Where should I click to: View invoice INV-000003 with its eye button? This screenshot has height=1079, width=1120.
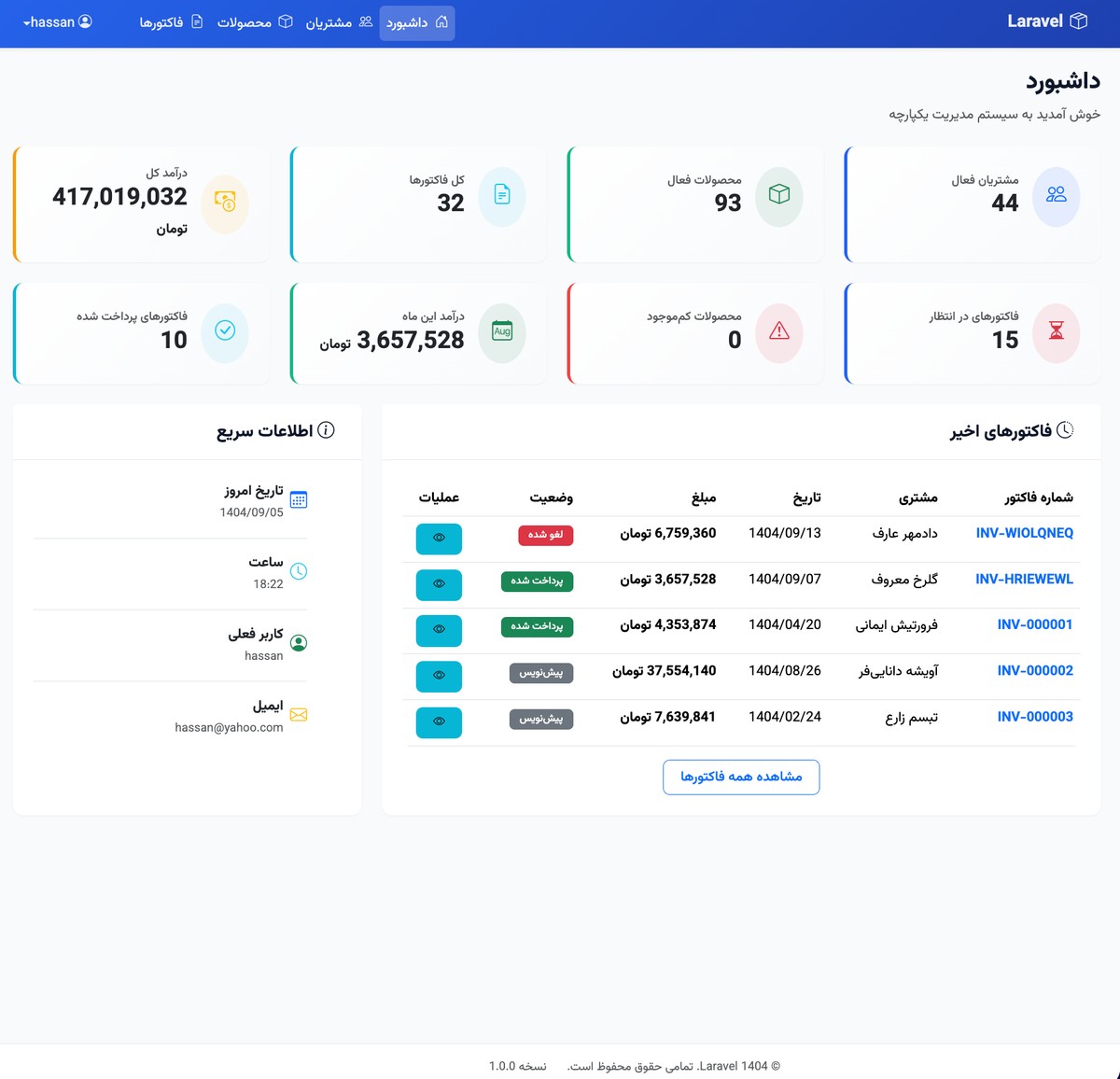tap(439, 722)
